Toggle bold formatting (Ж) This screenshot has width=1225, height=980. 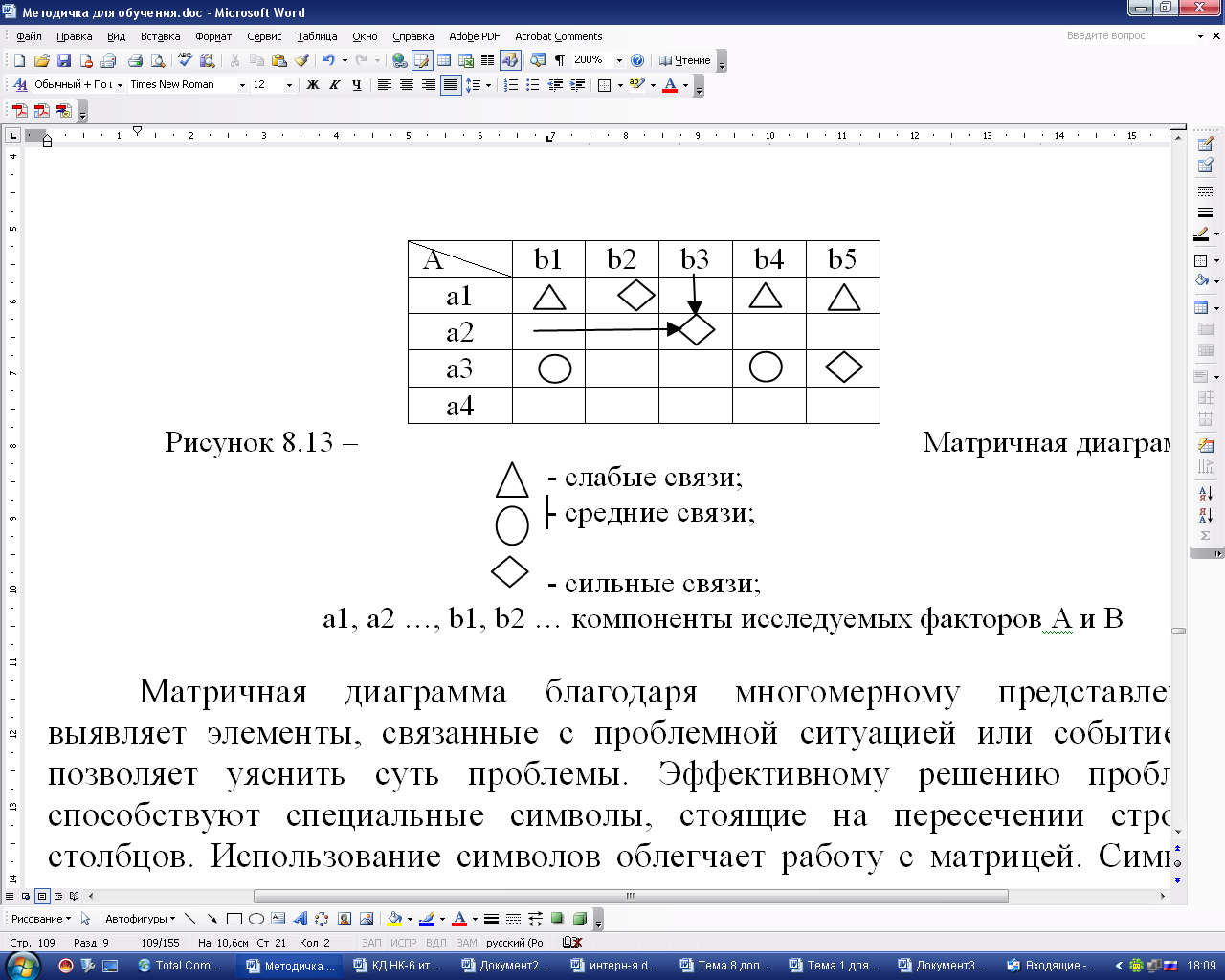312,85
